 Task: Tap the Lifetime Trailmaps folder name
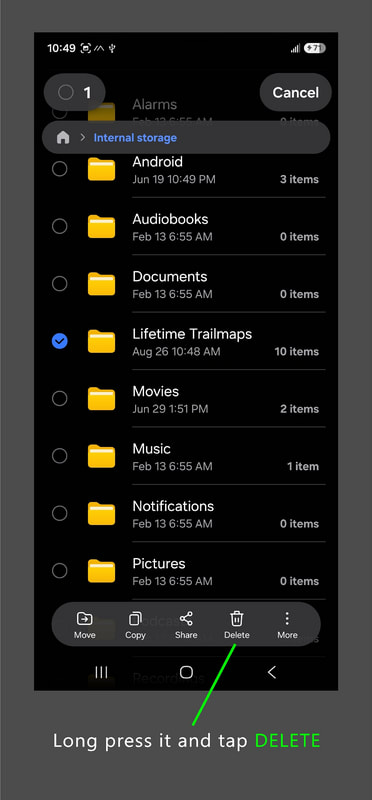(192, 334)
